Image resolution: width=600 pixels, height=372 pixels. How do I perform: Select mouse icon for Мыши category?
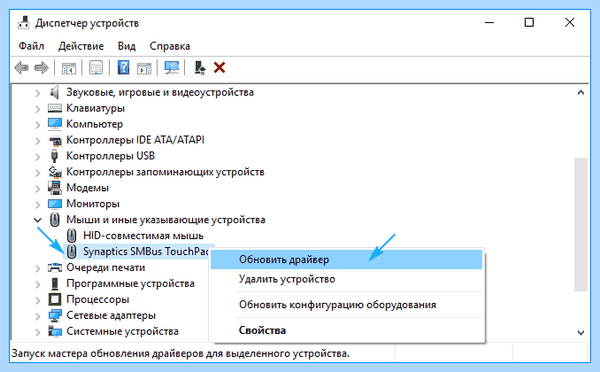[x=55, y=220]
